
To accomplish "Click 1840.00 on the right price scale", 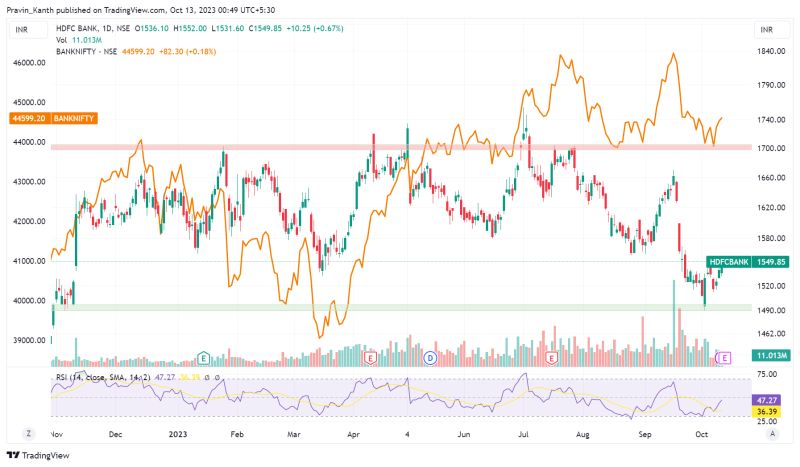I will 771,51.
